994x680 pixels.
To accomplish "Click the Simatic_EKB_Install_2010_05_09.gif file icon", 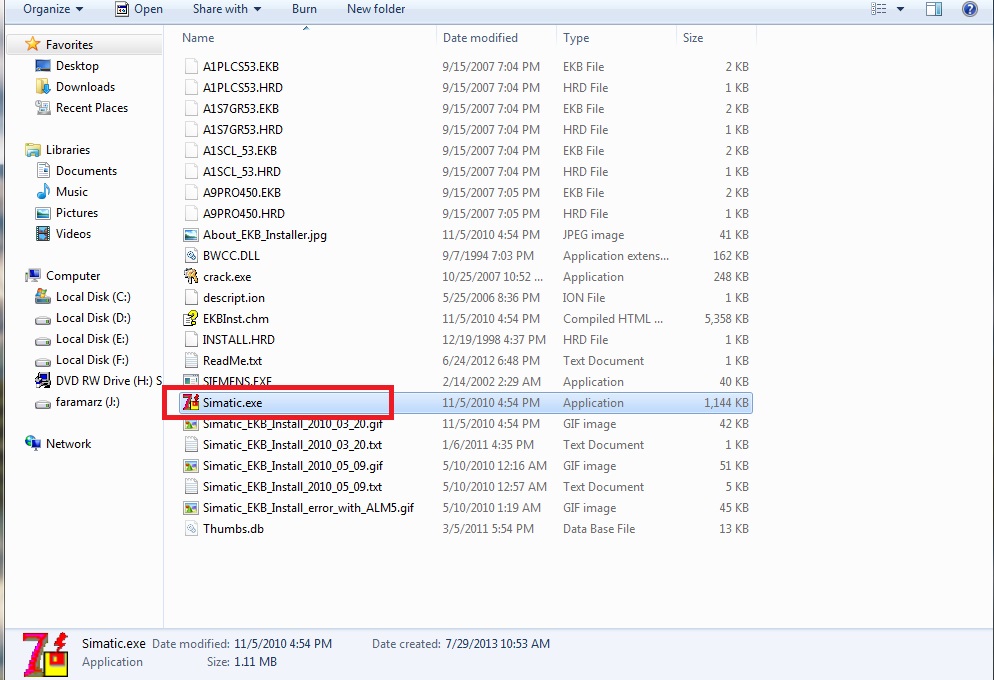I will tap(191, 465).
